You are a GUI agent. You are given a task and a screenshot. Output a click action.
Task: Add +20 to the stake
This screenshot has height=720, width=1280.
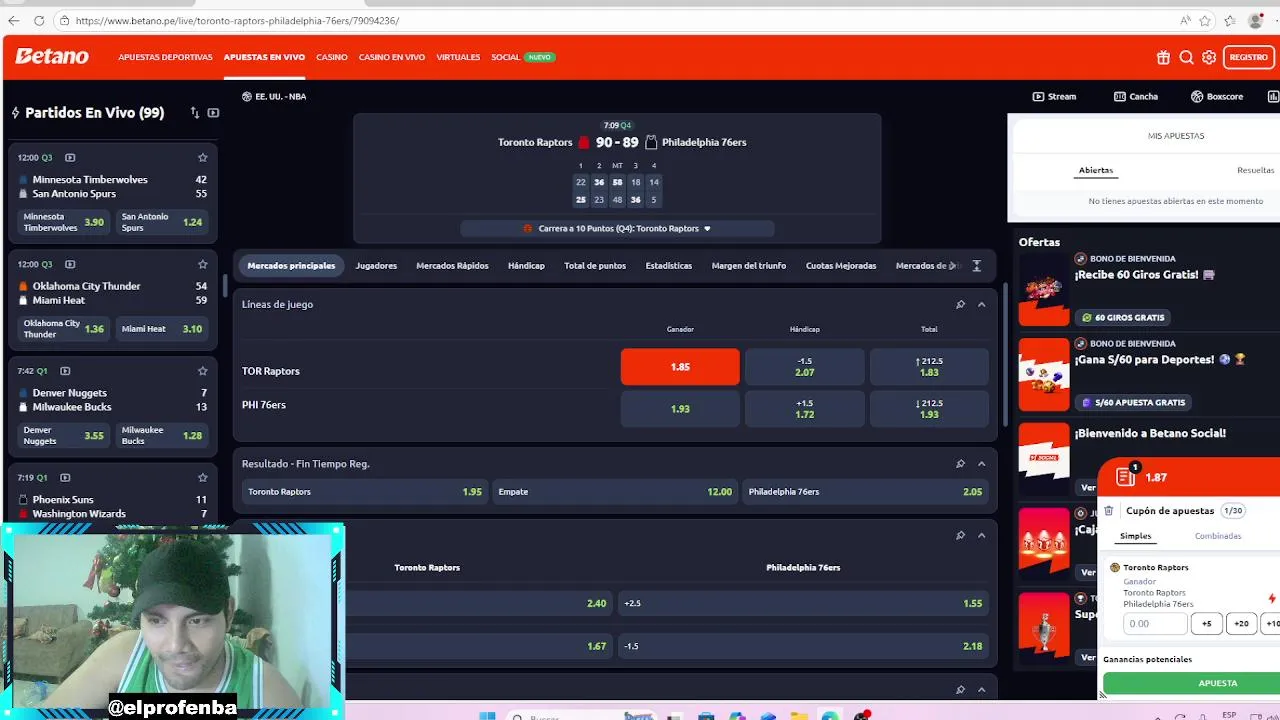pos(1241,623)
